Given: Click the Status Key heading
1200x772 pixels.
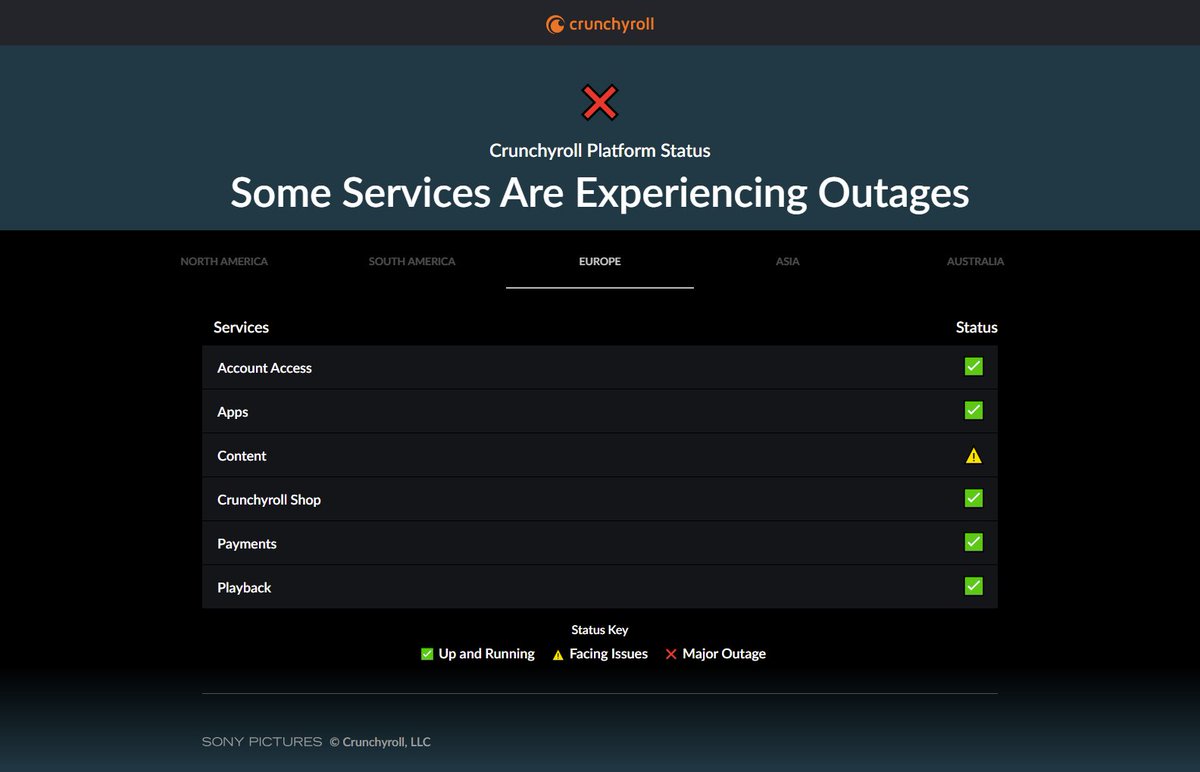Looking at the screenshot, I should pyautogui.click(x=600, y=630).
